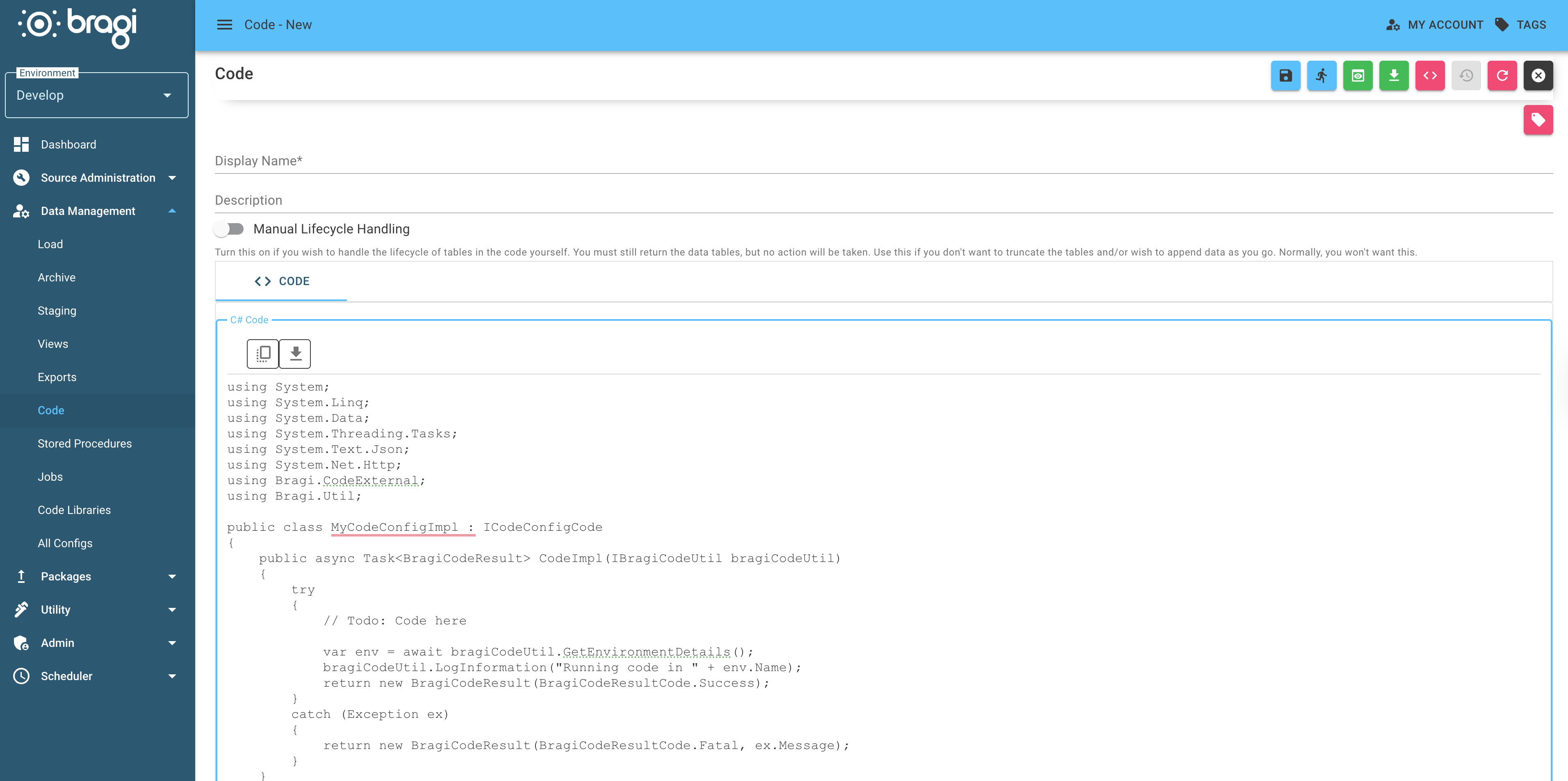Click the download icon in the code editor
The height and width of the screenshot is (781, 1568).
coord(295,354)
